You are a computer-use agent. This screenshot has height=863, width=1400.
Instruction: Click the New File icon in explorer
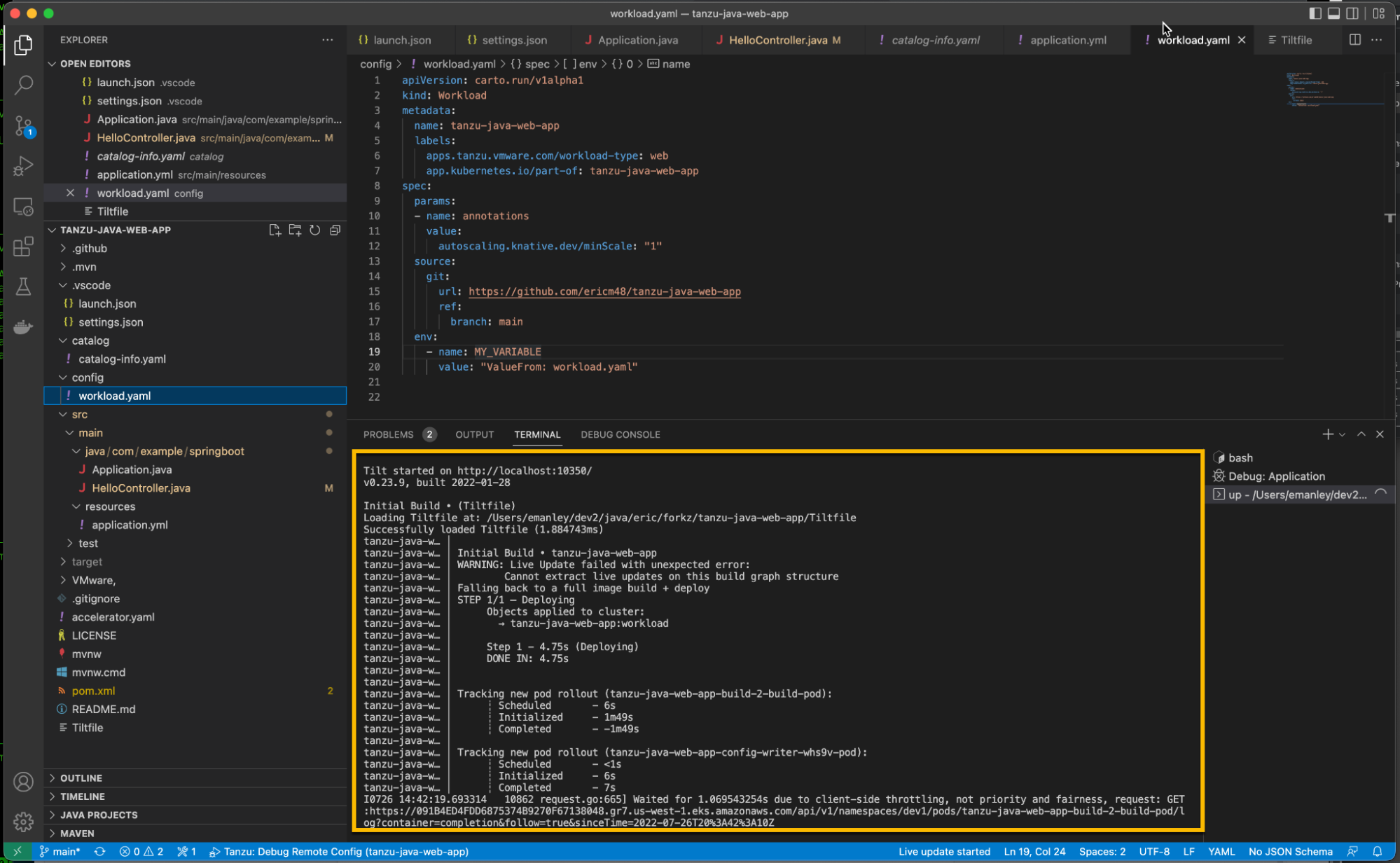point(275,230)
